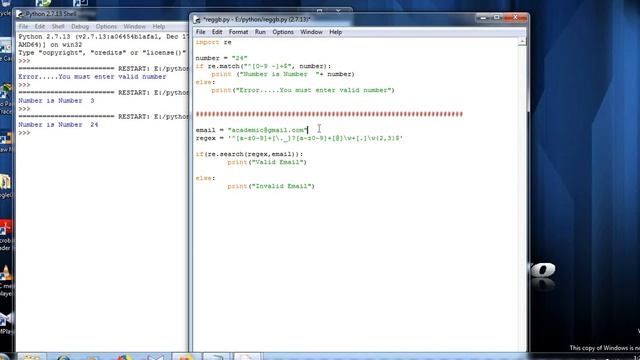The width and height of the screenshot is (640, 360).
Task: Open File menu in Python Shell window
Action: click(x=23, y=27)
